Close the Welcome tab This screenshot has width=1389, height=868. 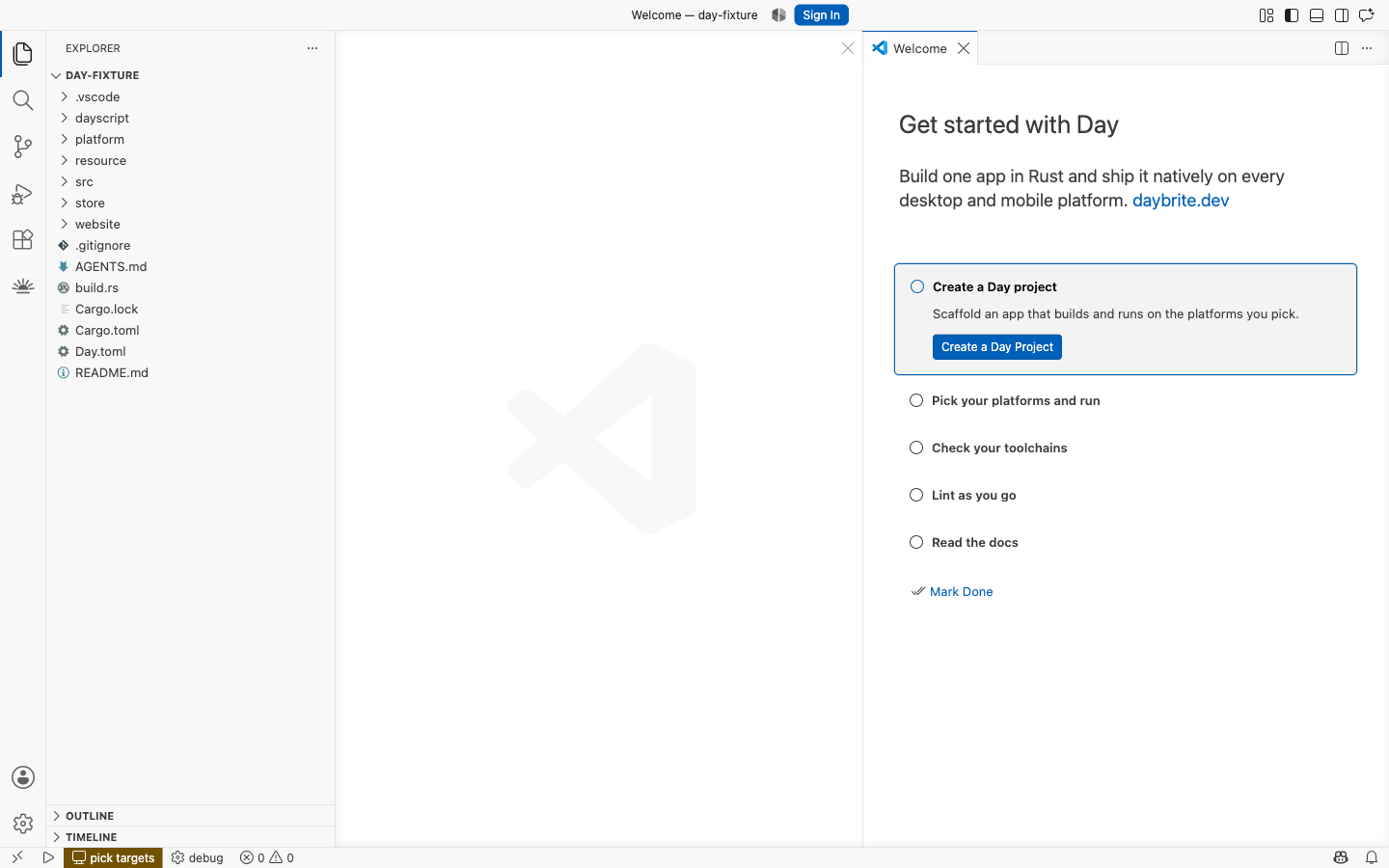click(x=964, y=48)
